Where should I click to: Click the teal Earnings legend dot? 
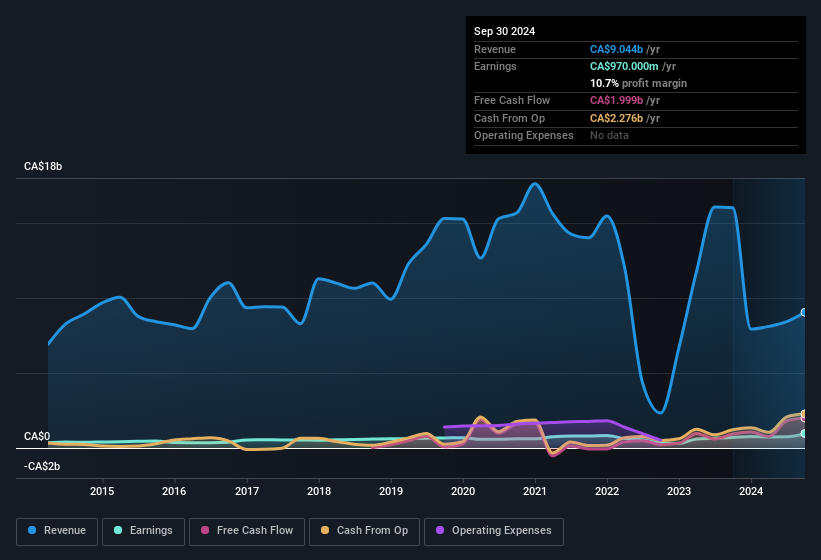[118, 530]
